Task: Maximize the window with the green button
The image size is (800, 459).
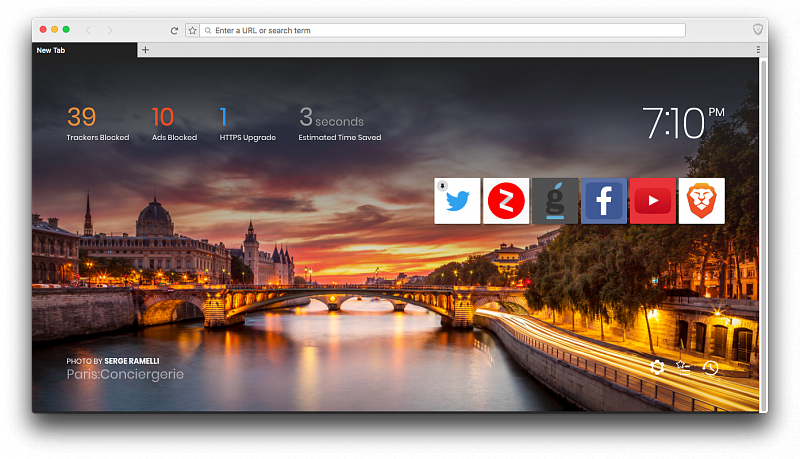Action: coord(66,30)
